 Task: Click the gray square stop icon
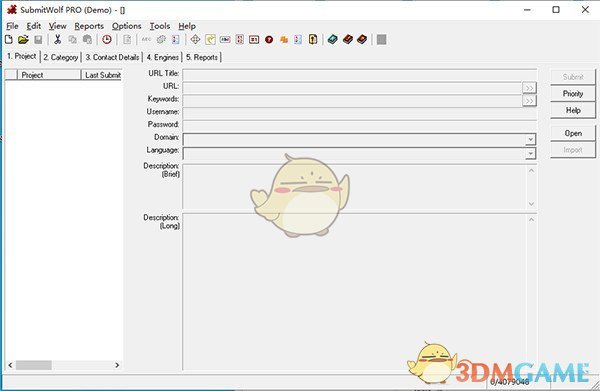pos(382,39)
